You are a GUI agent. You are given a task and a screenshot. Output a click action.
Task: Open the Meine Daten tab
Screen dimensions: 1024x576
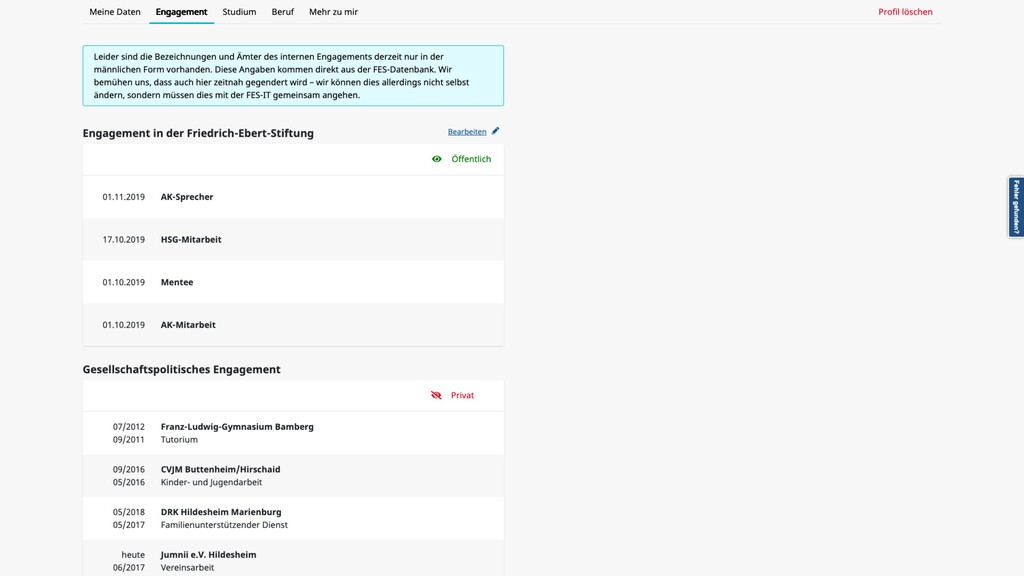[x=115, y=12]
